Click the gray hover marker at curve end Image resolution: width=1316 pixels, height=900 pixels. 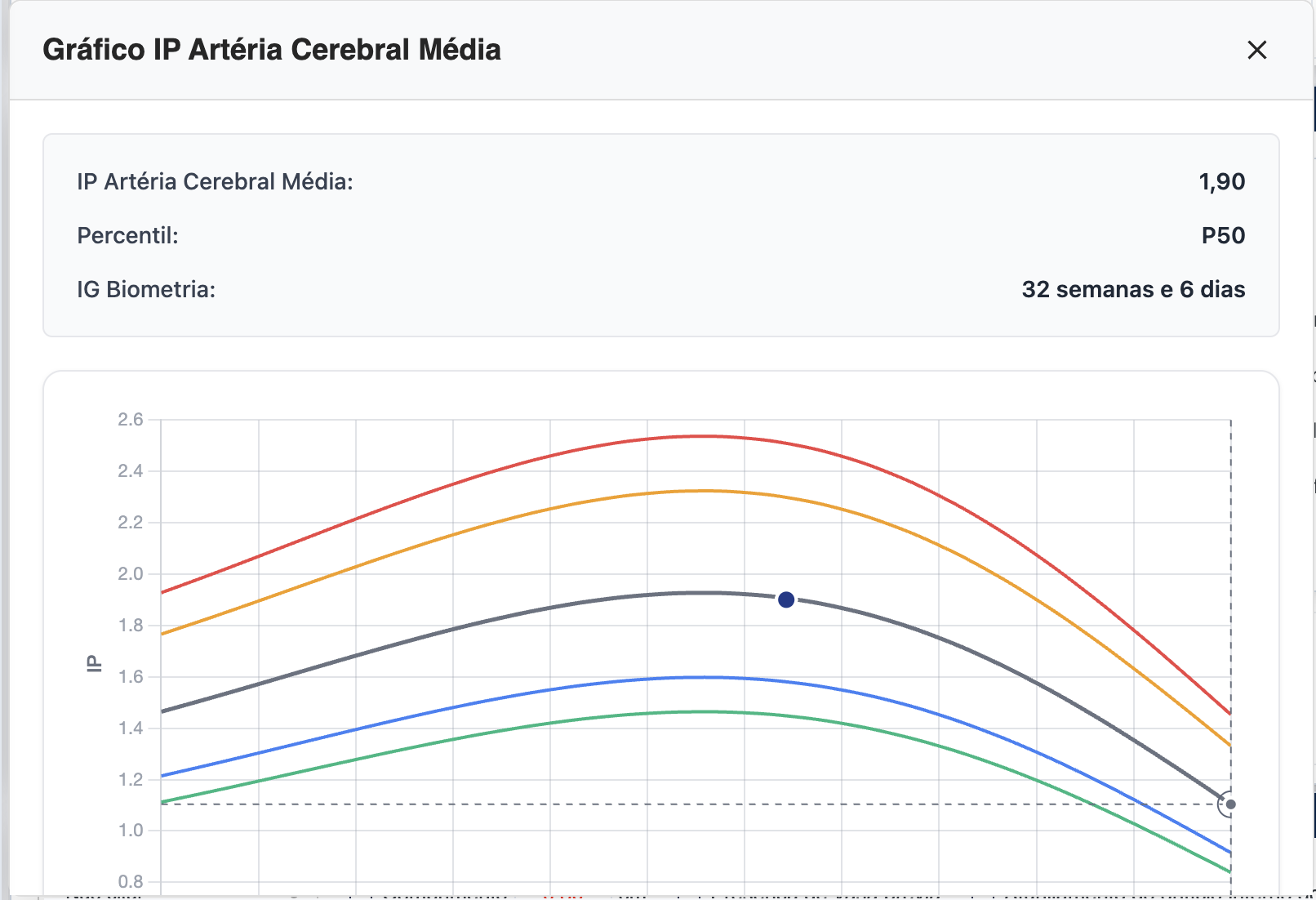click(x=1230, y=804)
